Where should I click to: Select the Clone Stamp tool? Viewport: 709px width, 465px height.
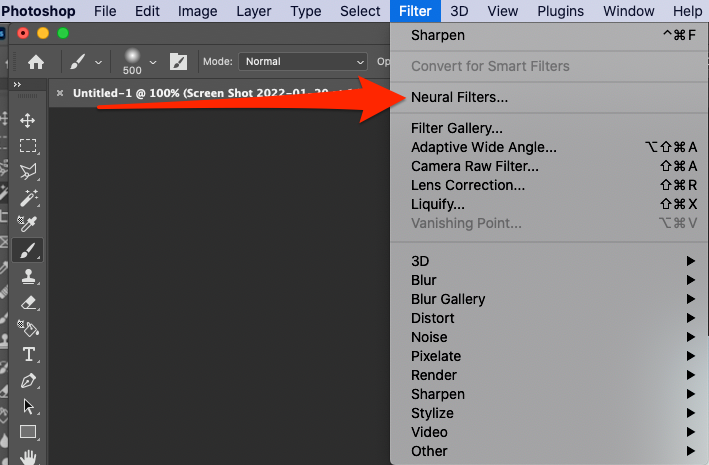point(28,276)
